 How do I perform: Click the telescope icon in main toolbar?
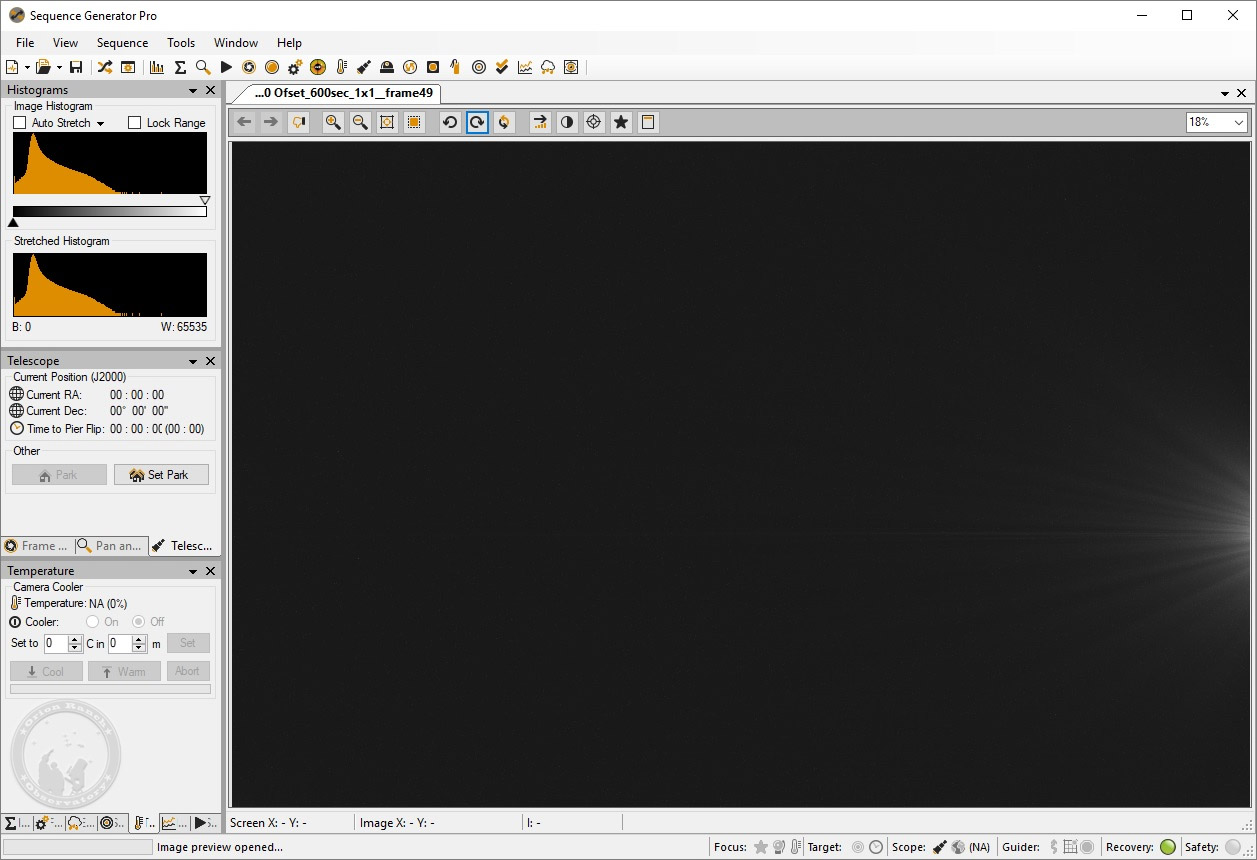[364, 67]
